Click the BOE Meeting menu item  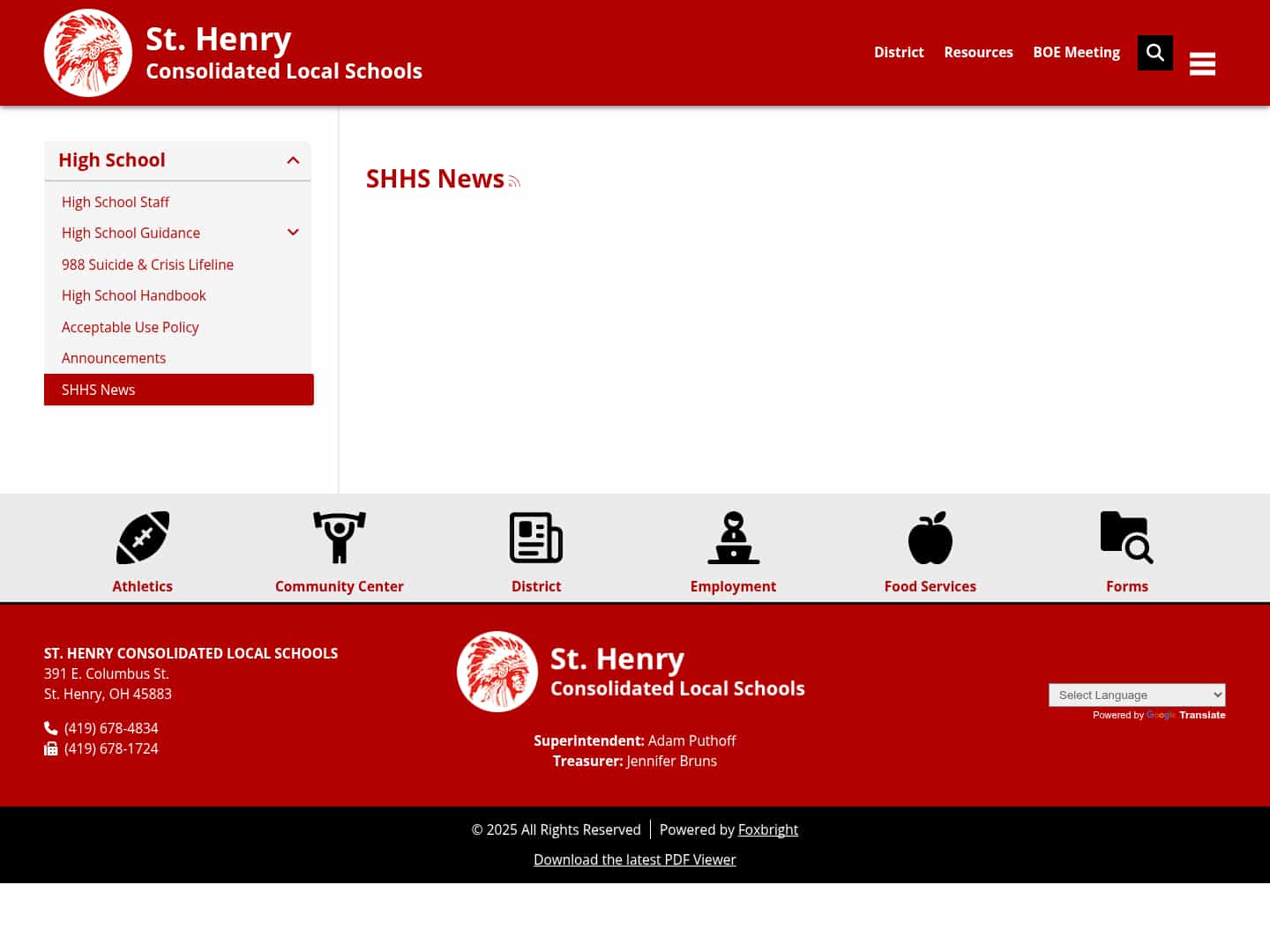click(1076, 52)
